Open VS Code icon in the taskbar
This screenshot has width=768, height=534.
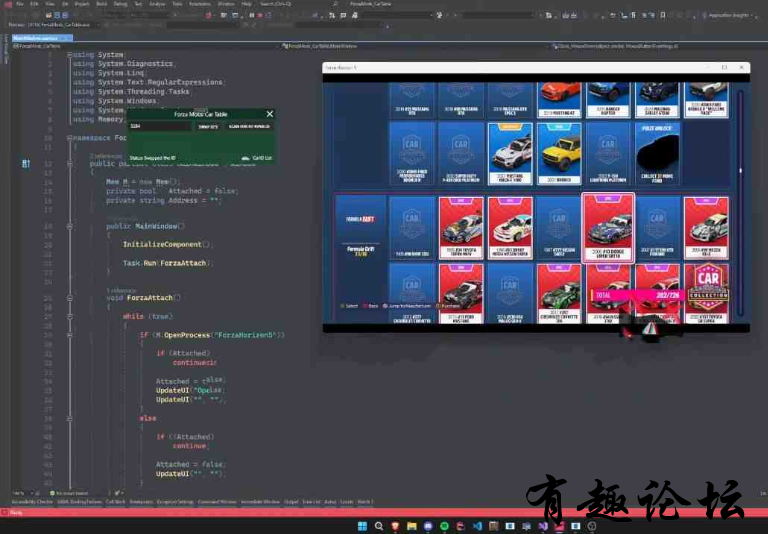point(477,526)
